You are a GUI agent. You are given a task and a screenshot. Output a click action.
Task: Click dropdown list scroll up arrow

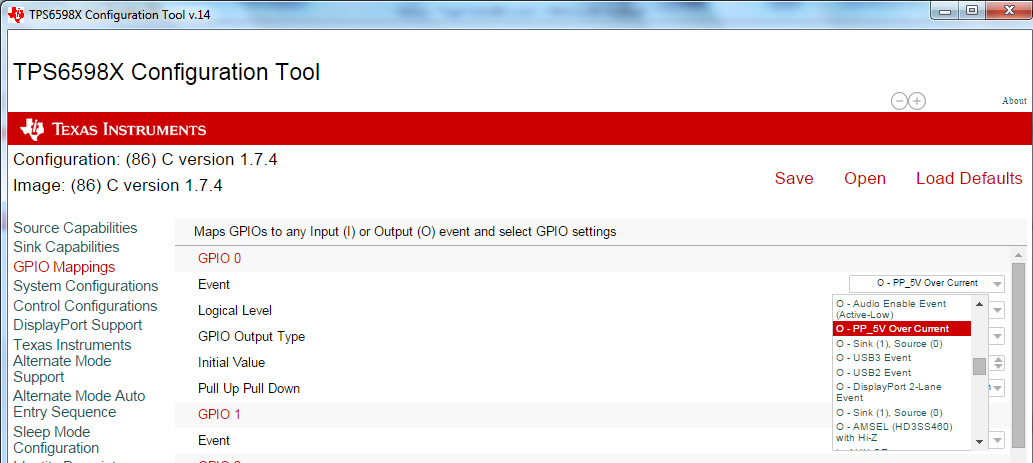980,304
